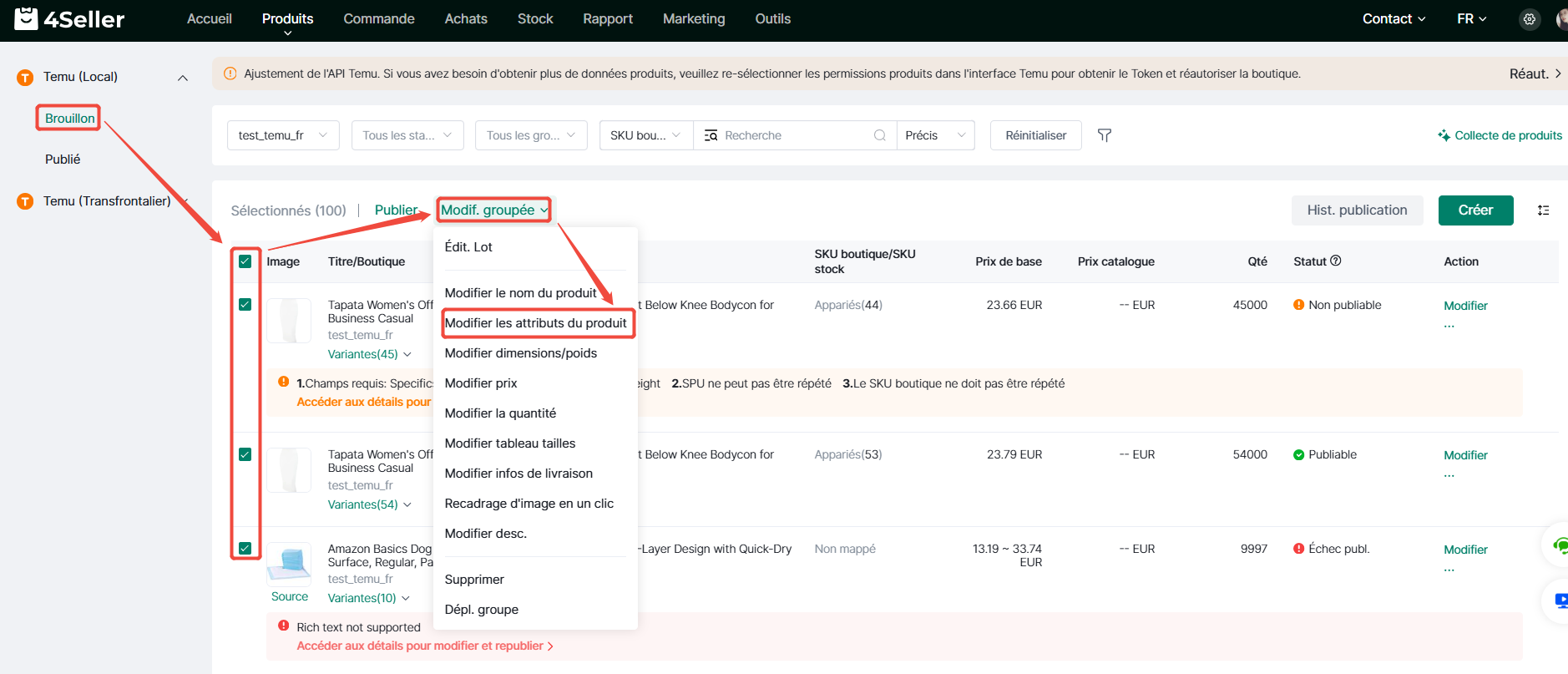Click the 4Seller logo icon
1568x674 pixels.
click(26, 18)
